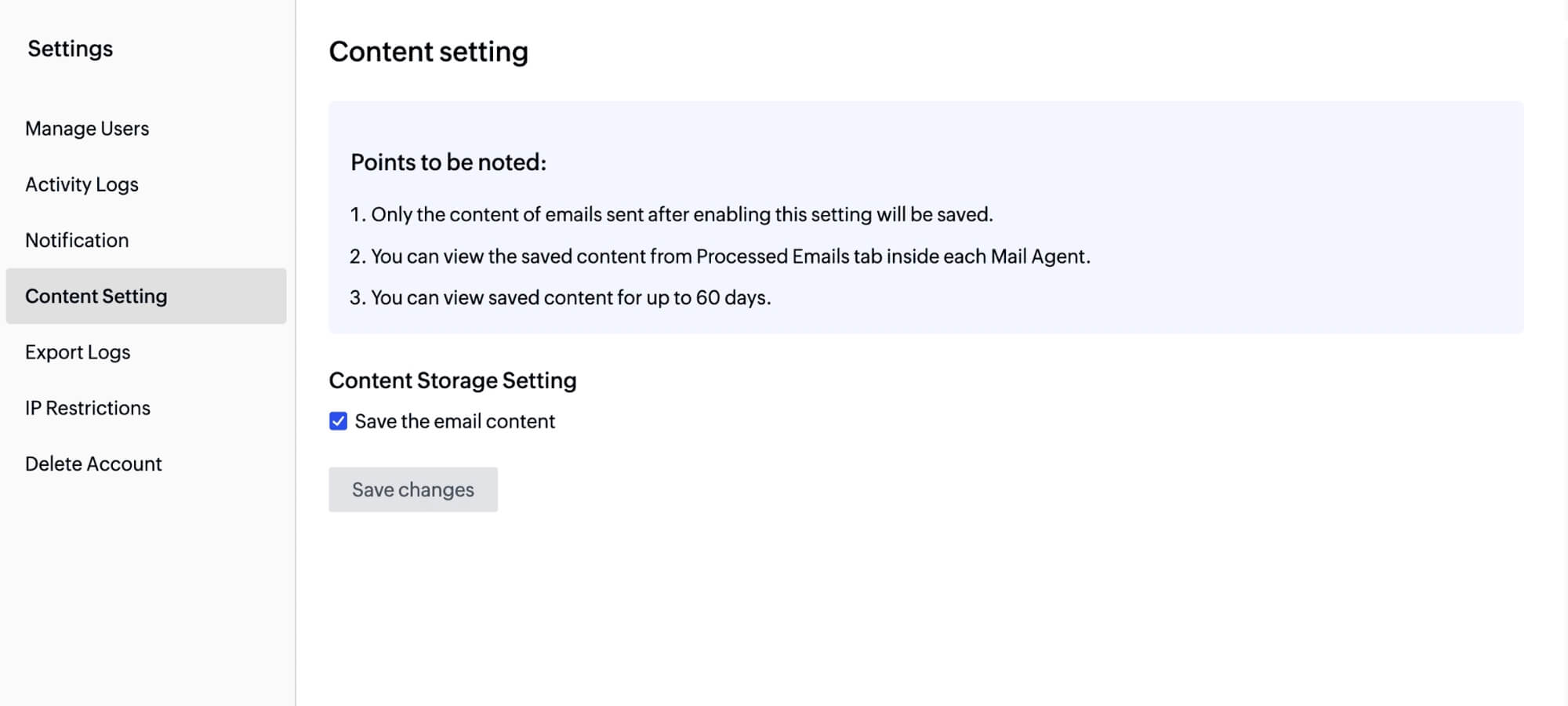Click the Content setting page title

pyautogui.click(x=429, y=51)
